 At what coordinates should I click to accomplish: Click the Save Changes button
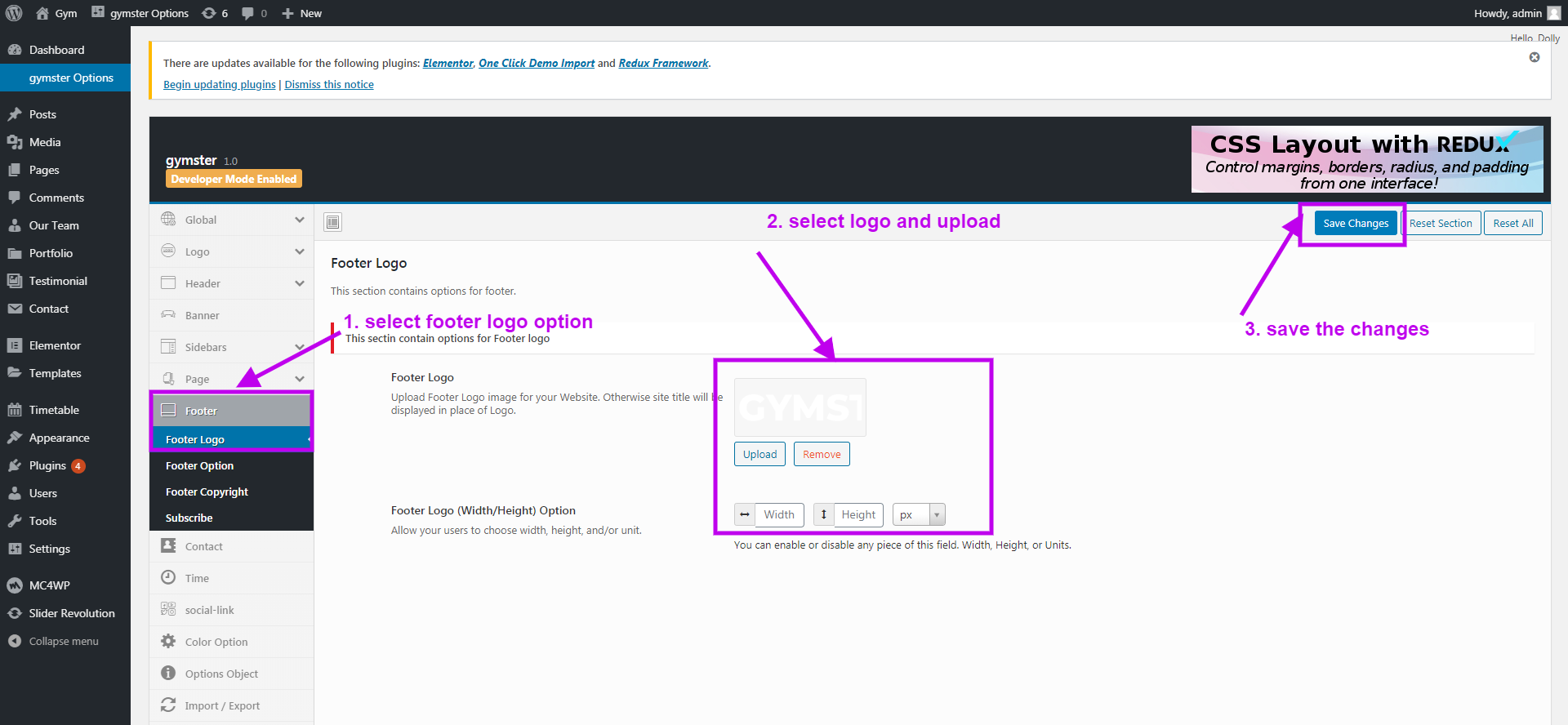point(1355,223)
